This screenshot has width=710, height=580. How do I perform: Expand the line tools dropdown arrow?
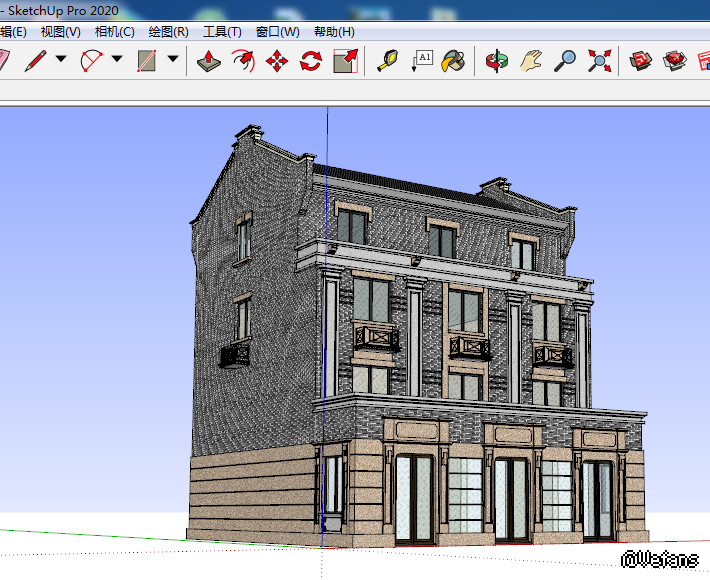click(x=61, y=60)
